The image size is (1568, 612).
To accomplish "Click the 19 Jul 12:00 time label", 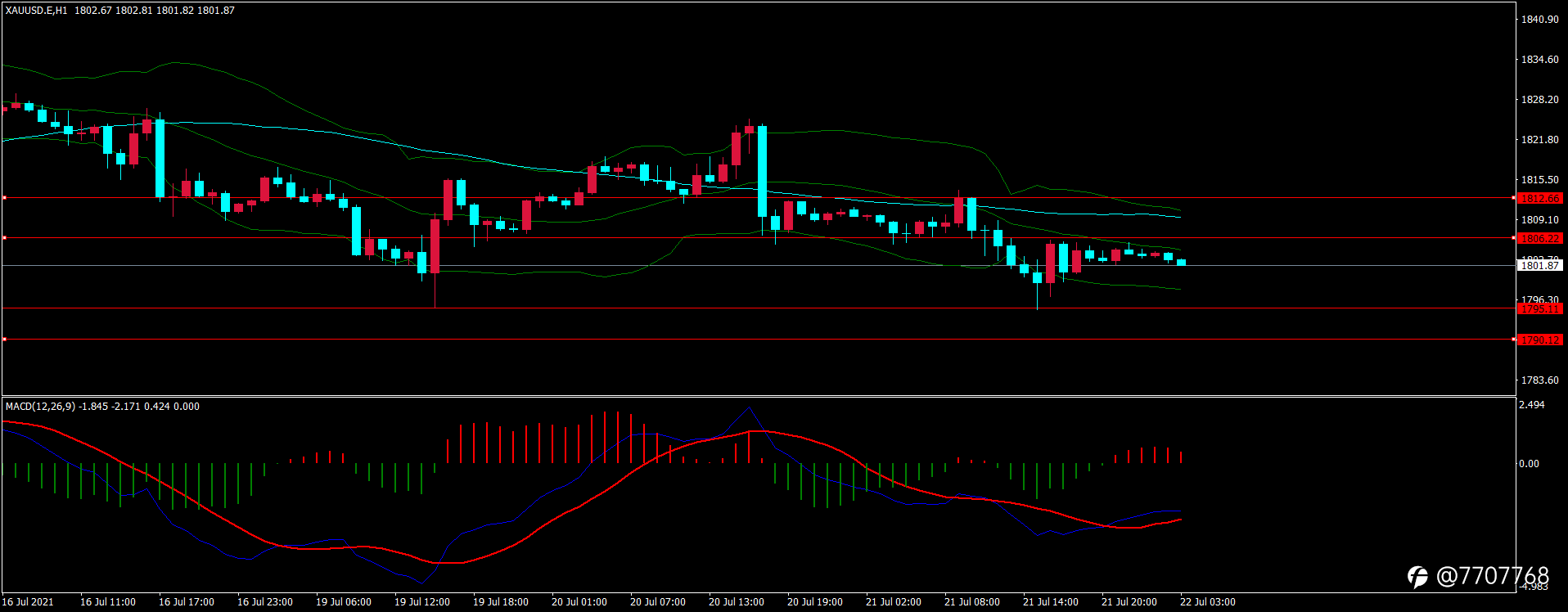I will [x=422, y=601].
